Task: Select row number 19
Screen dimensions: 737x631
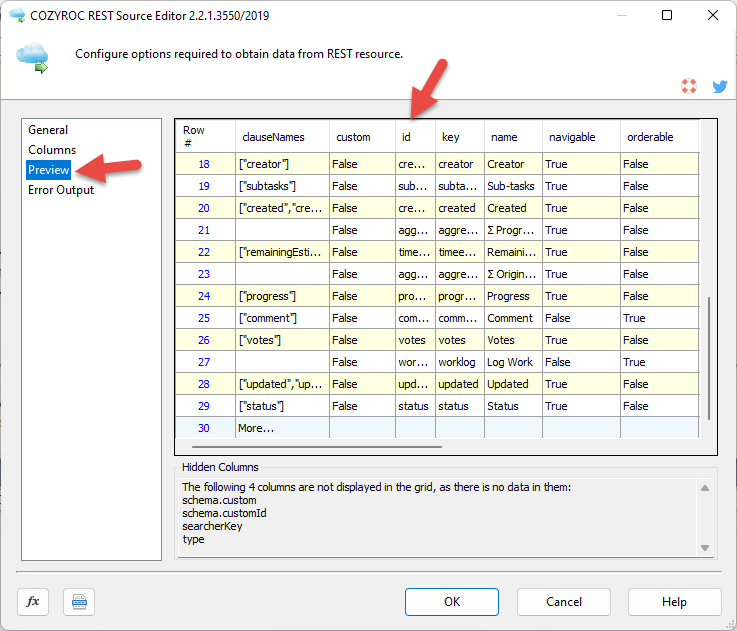Action: coord(204,186)
